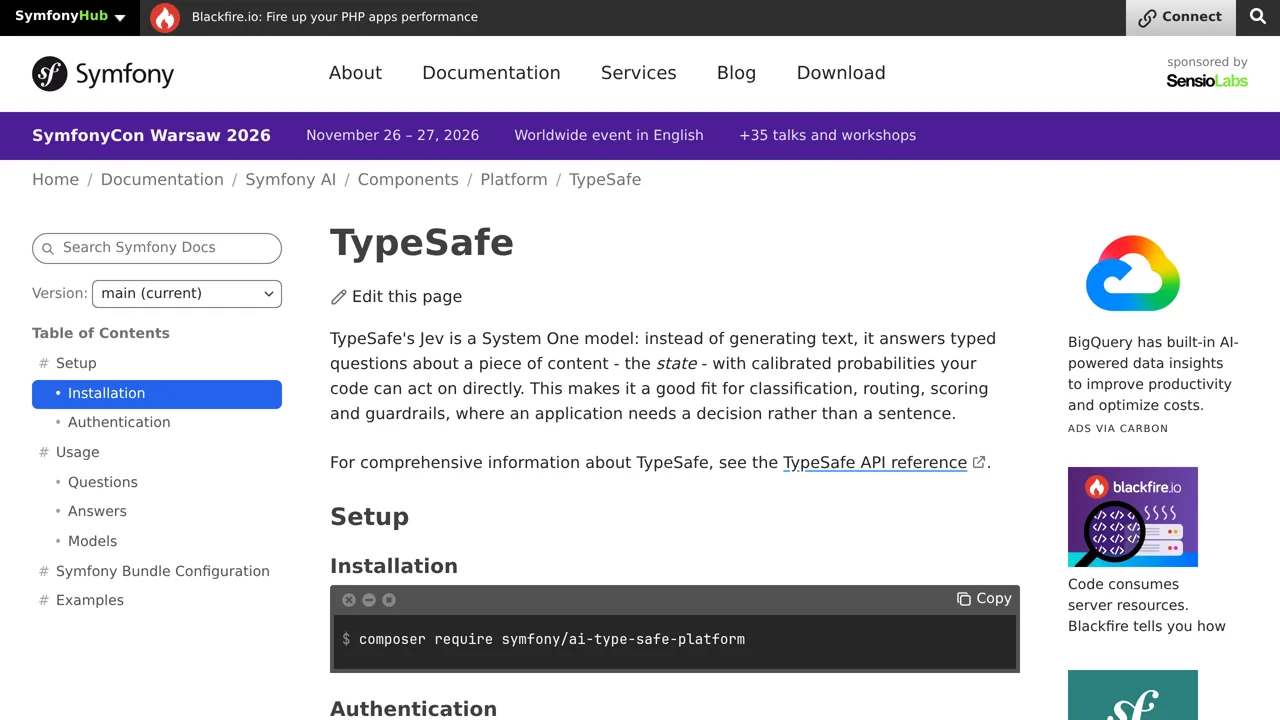Click the SymfonyCon Warsaw 2026 banner link

(x=151, y=135)
